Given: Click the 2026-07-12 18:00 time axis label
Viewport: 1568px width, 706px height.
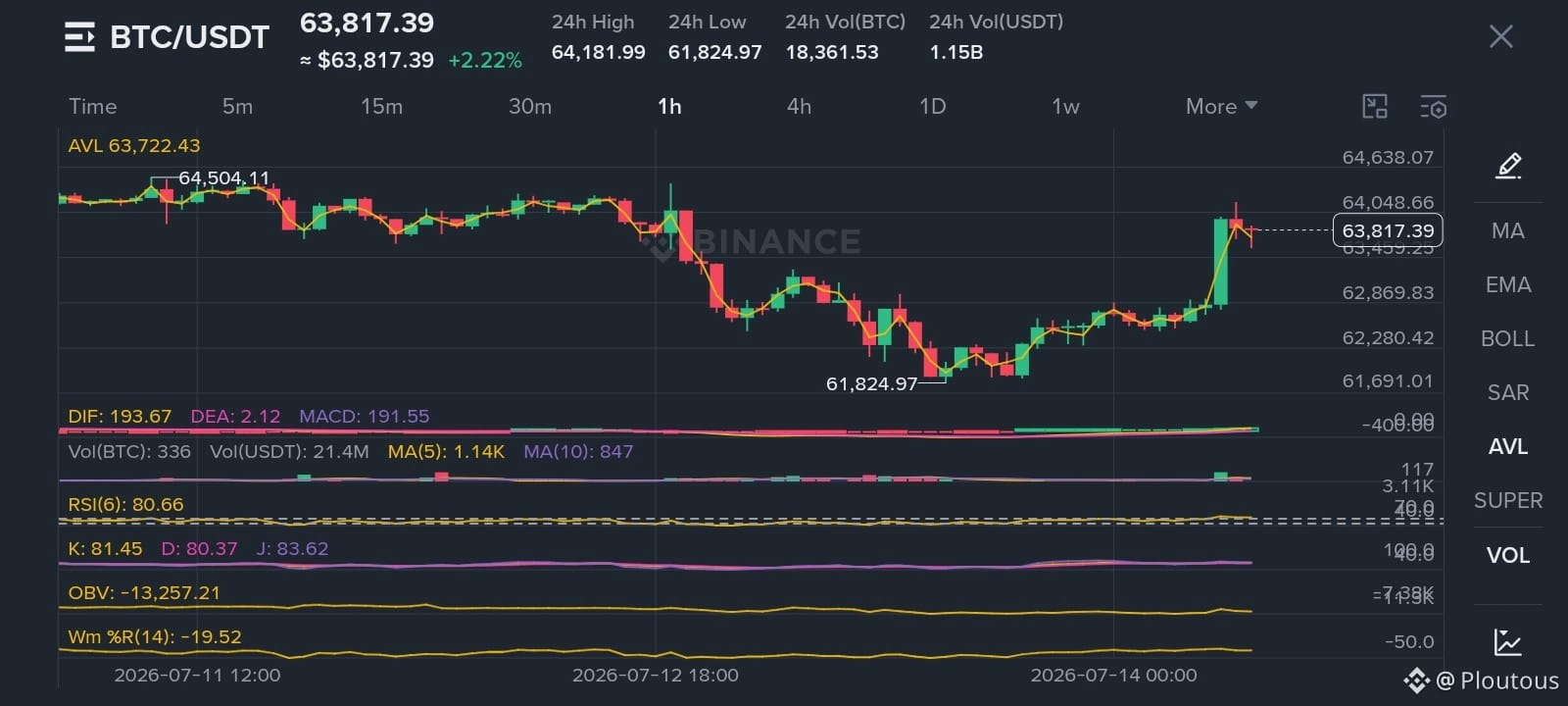Looking at the screenshot, I should [x=656, y=676].
